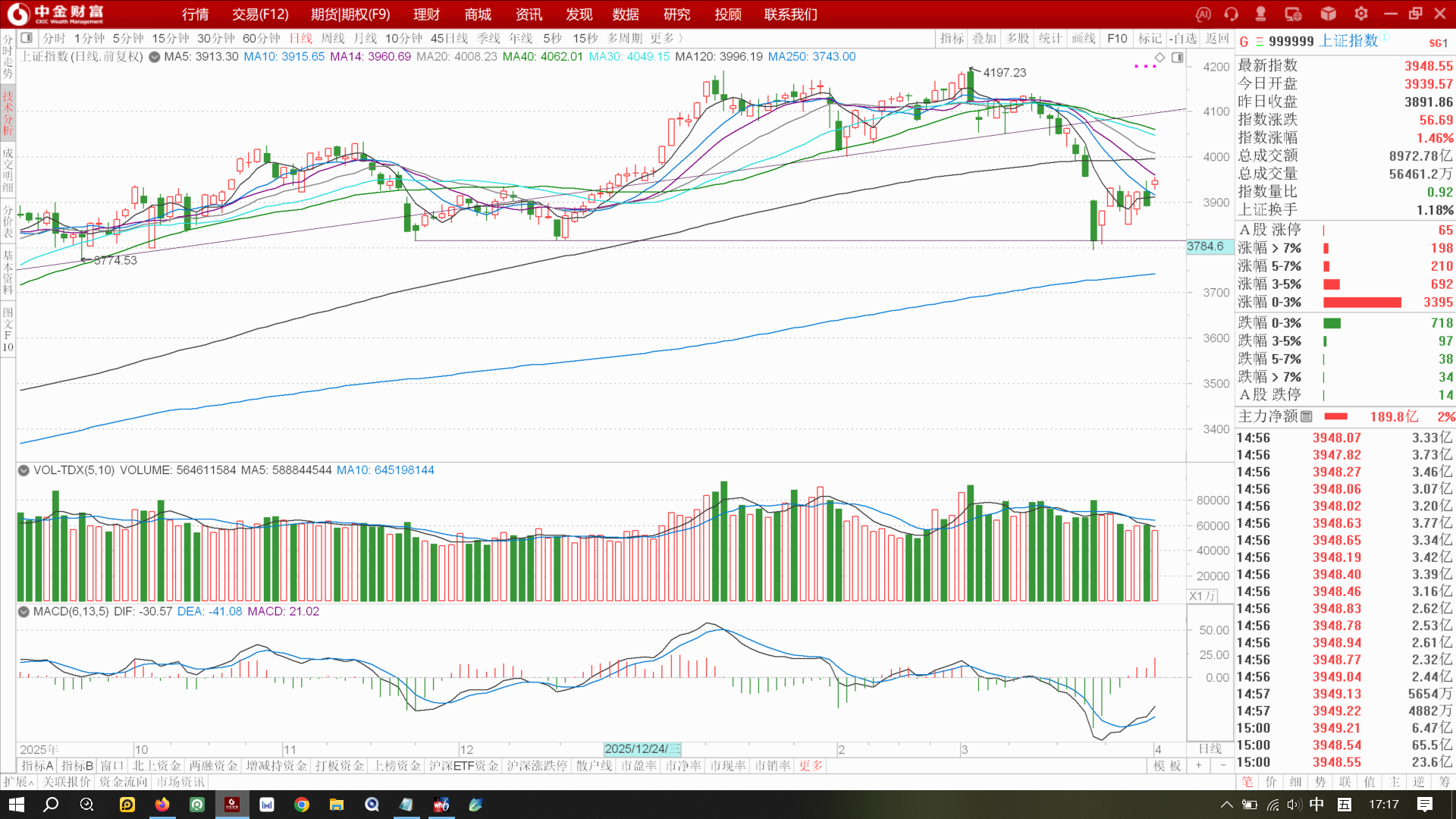Open the AI assistant head icon
Image resolution: width=1456 pixels, height=819 pixels.
[x=1203, y=14]
